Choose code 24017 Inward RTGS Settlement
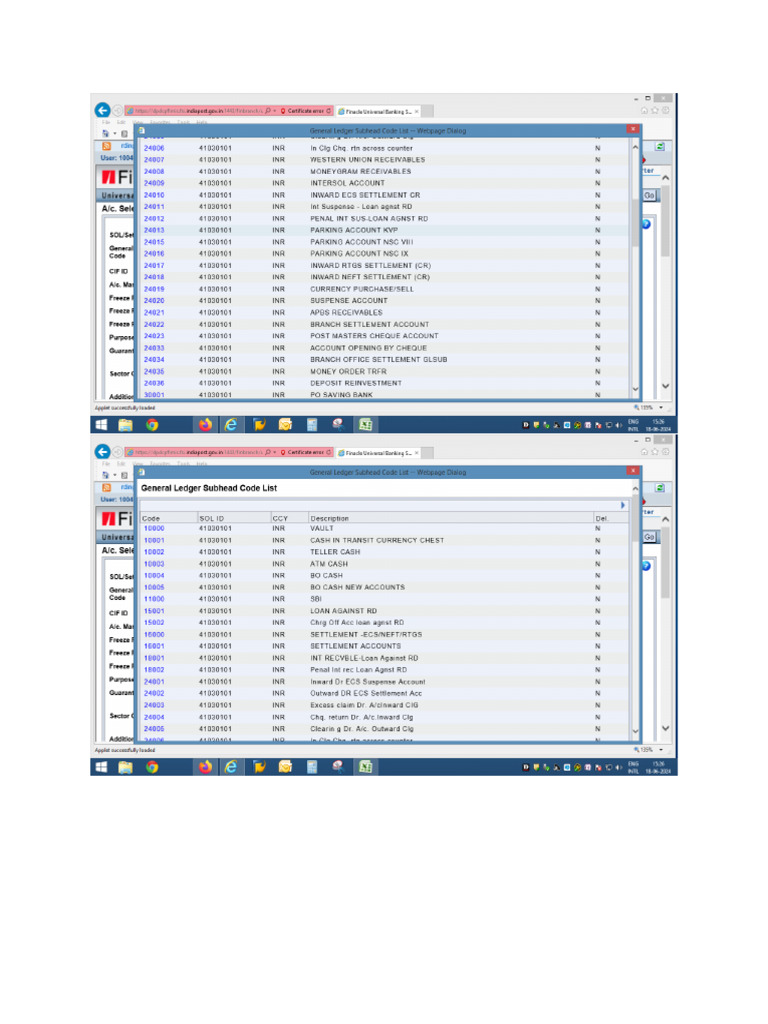Viewport: 768px width, 1024px height. [x=154, y=266]
